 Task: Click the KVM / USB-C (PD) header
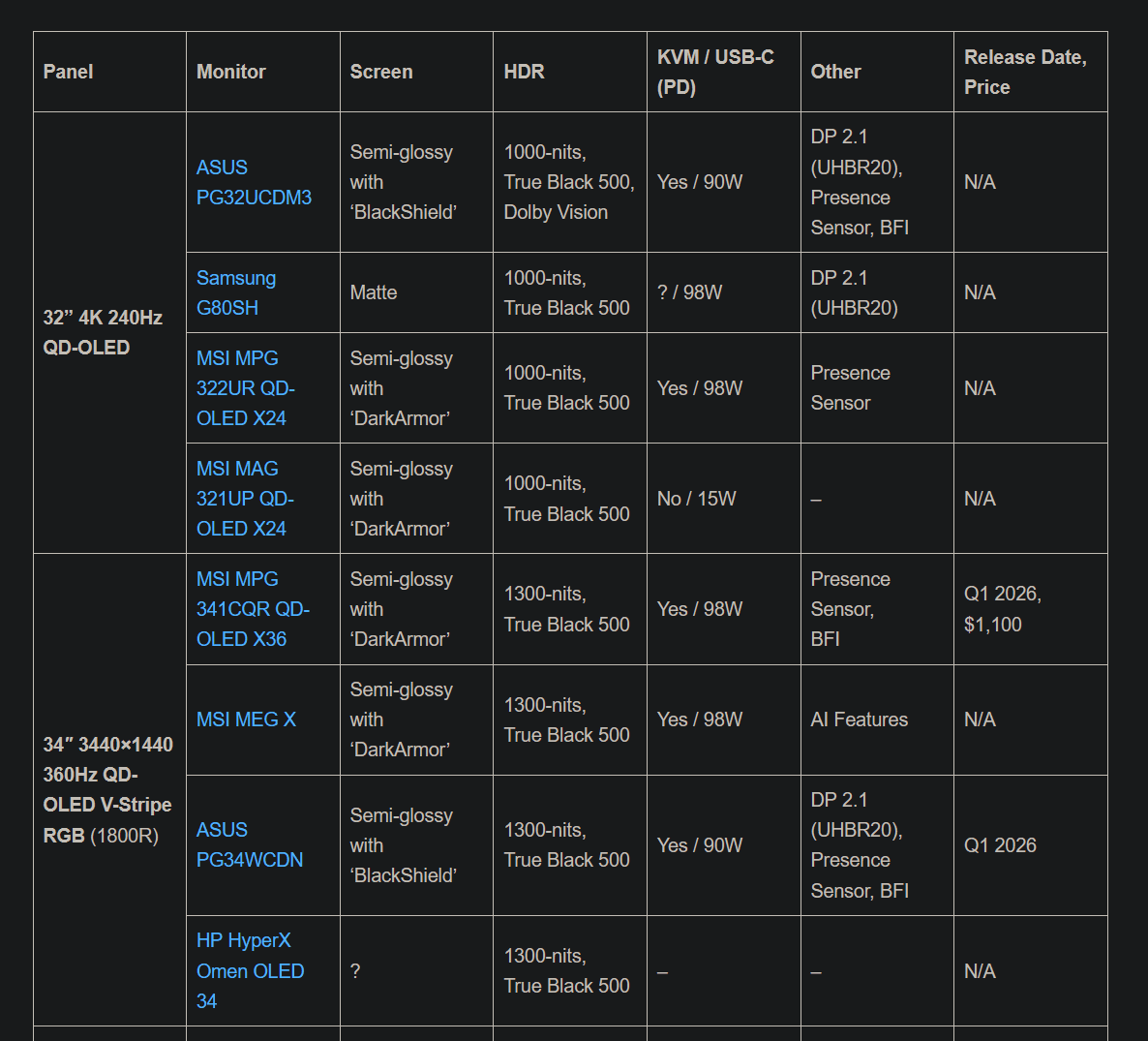(715, 72)
